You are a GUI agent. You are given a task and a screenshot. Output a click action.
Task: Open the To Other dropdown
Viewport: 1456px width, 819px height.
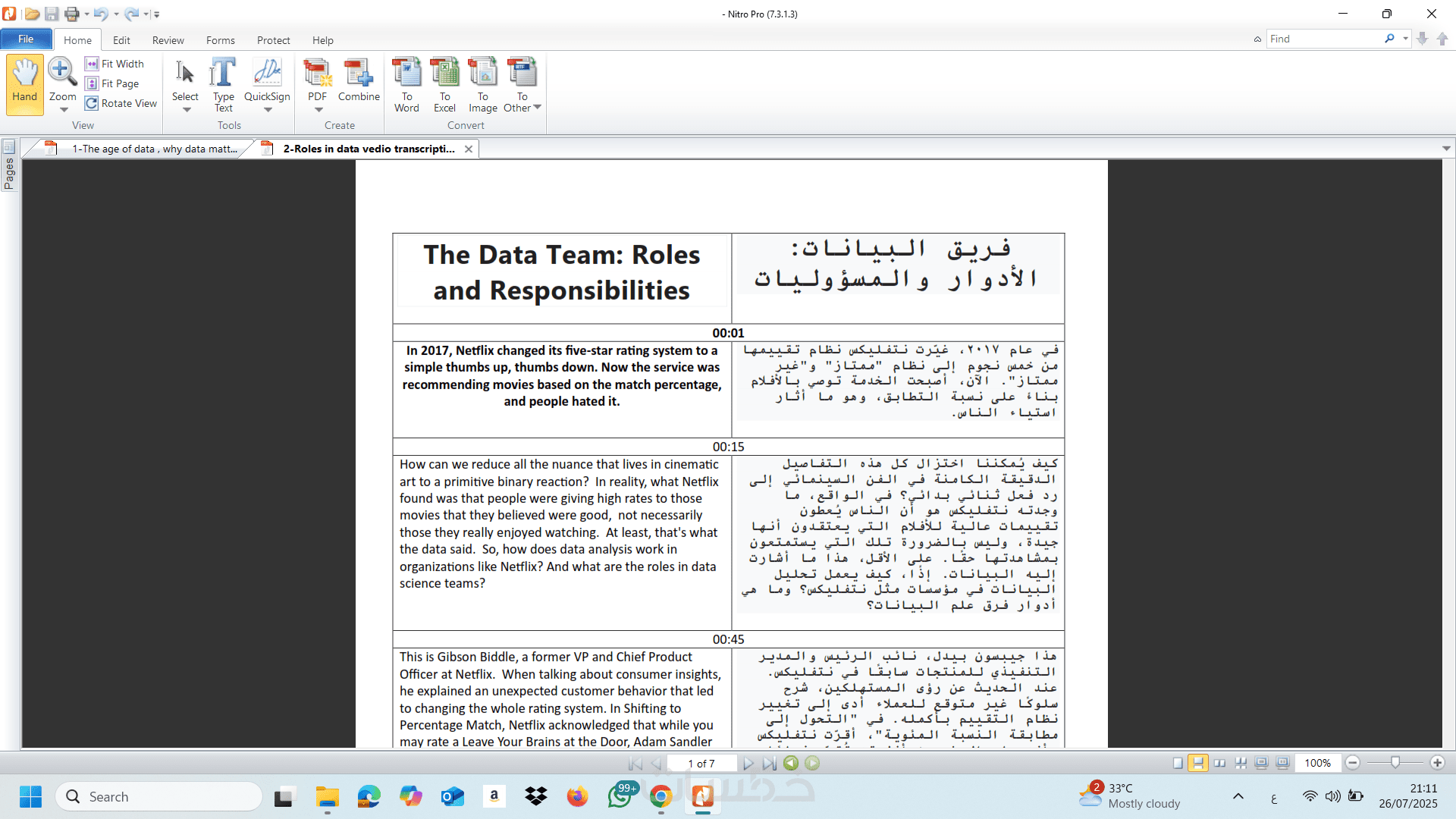click(537, 107)
